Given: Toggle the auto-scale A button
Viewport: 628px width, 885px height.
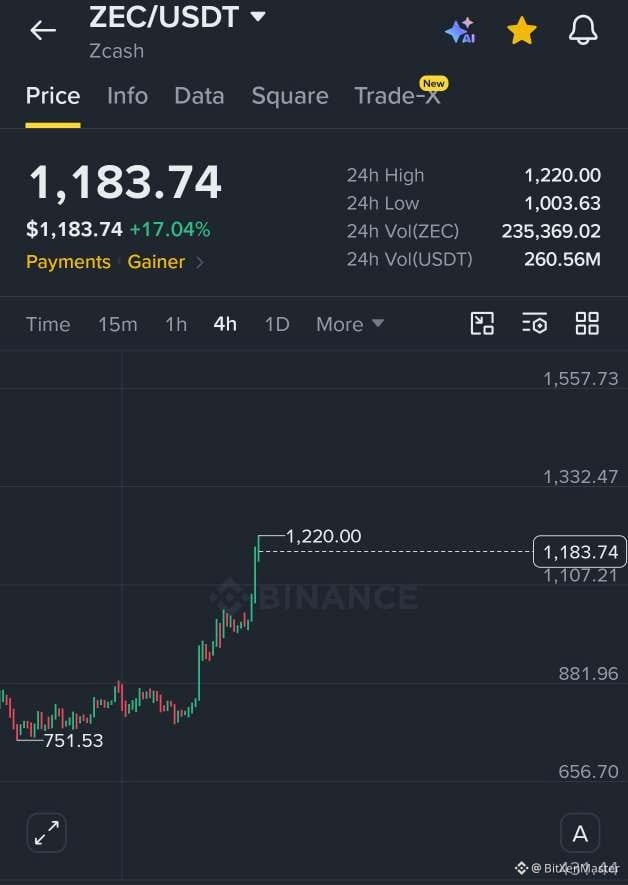Looking at the screenshot, I should (x=580, y=833).
